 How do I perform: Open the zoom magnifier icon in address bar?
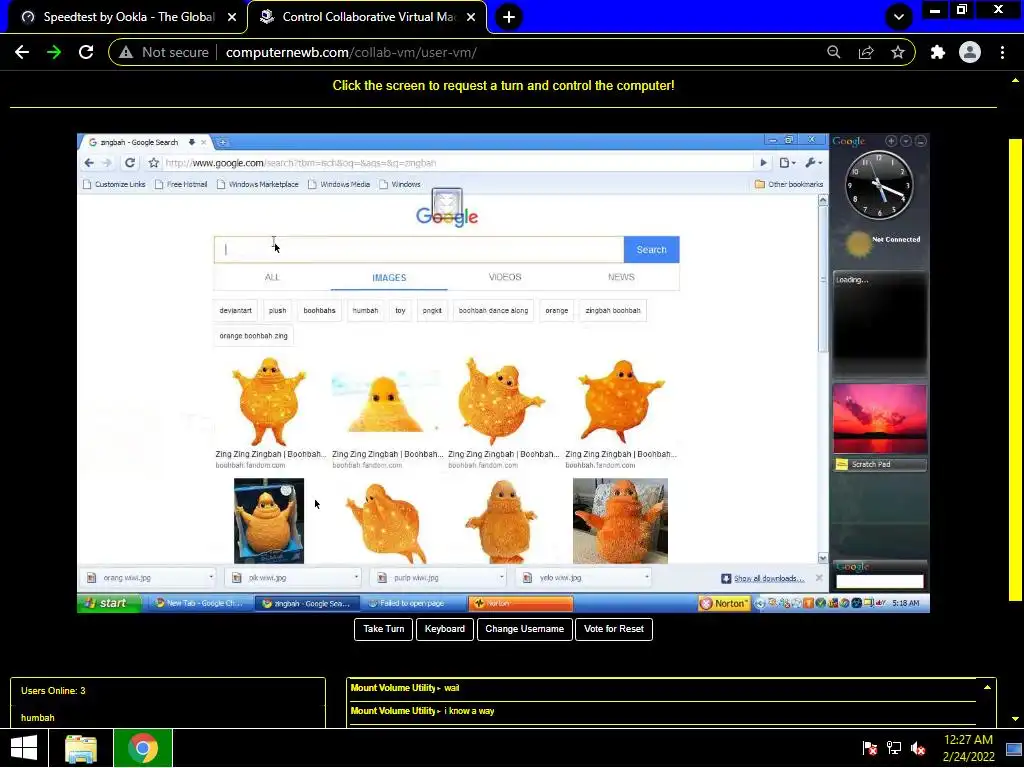pyautogui.click(x=833, y=52)
